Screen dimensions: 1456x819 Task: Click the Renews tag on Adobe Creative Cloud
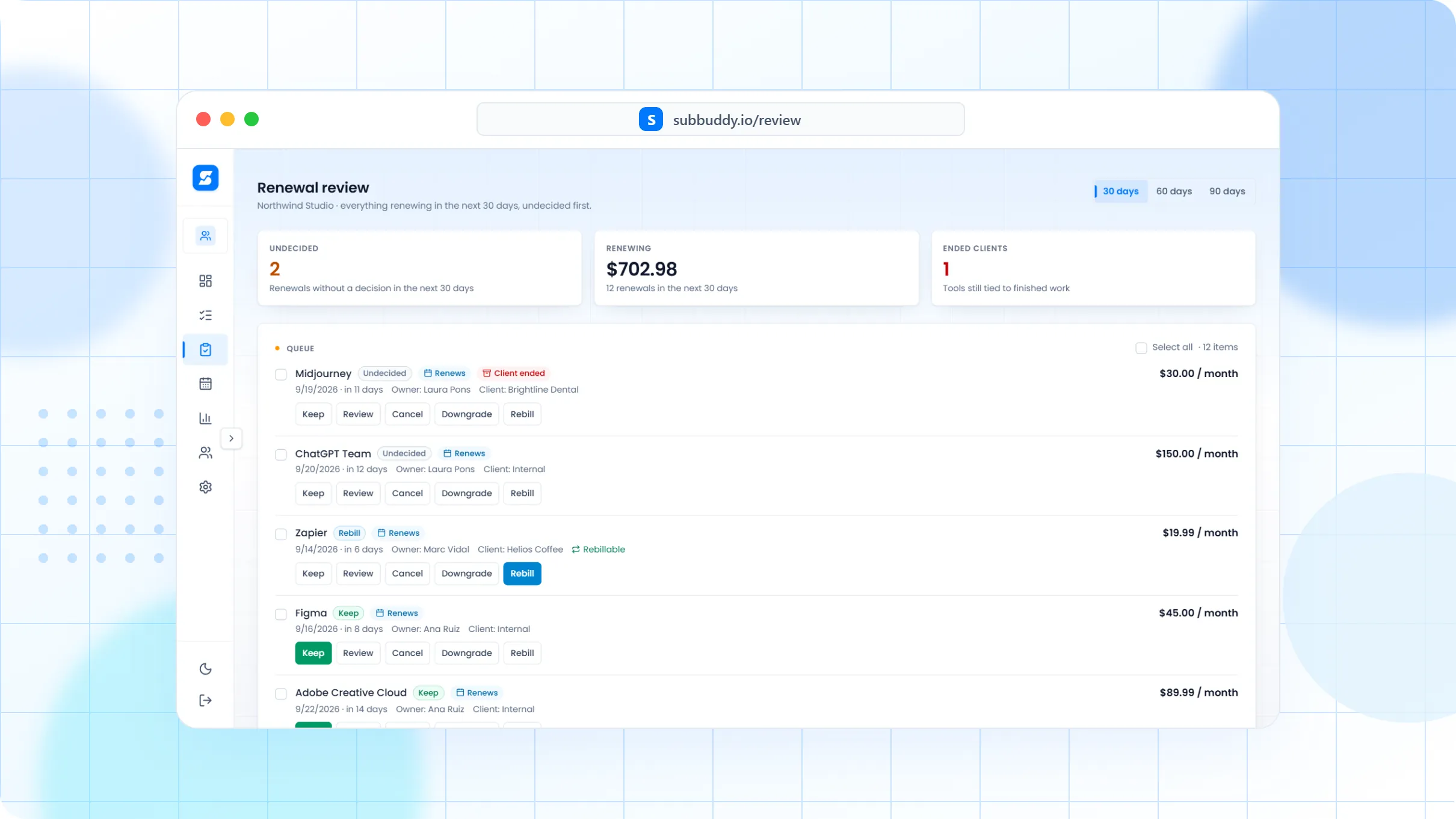click(x=477, y=693)
